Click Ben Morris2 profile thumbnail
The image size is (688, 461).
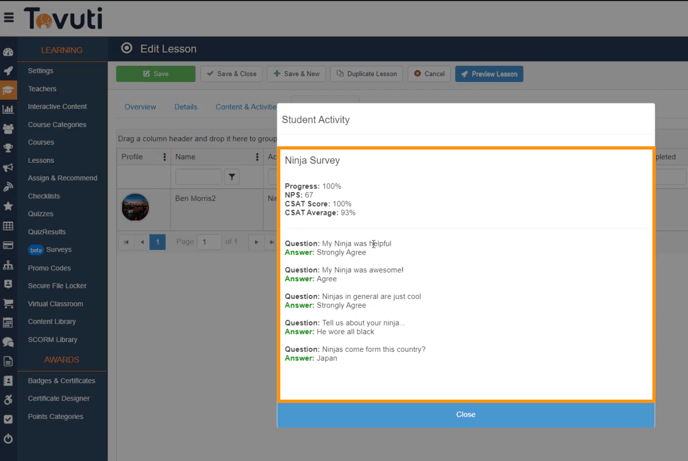[135, 207]
